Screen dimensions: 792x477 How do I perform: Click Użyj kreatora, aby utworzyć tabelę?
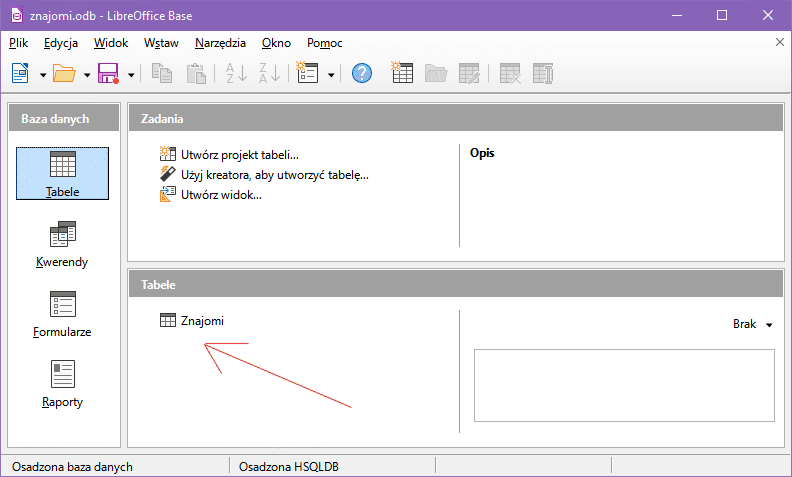pyautogui.click(x=274, y=174)
